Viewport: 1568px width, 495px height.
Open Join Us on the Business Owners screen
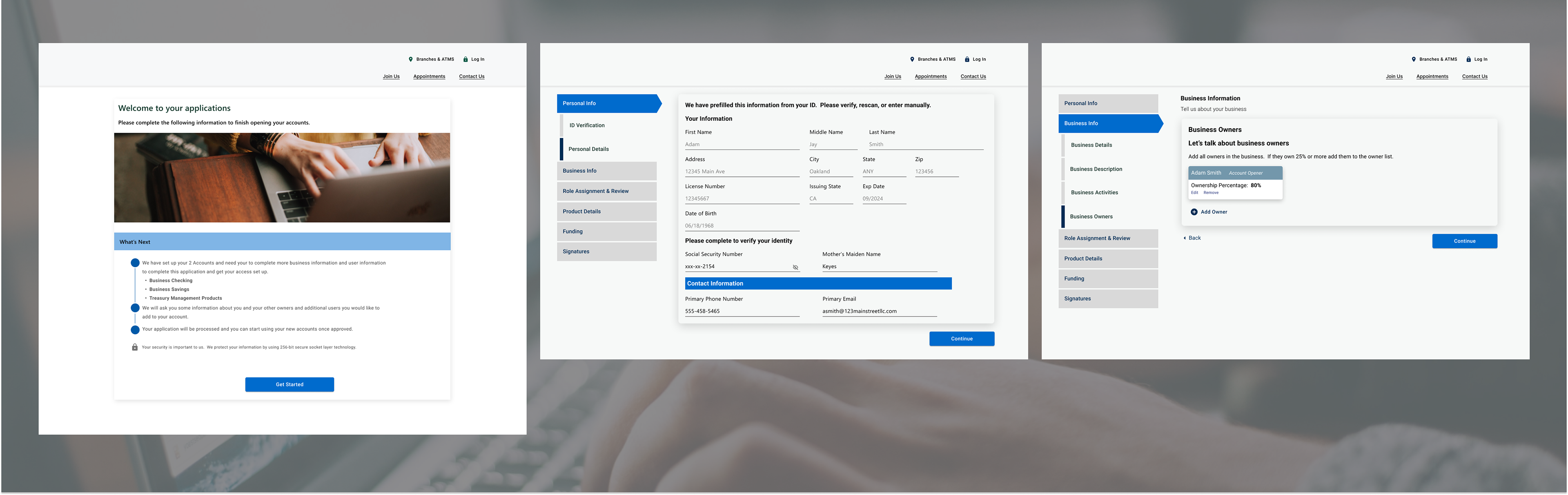tap(1394, 76)
